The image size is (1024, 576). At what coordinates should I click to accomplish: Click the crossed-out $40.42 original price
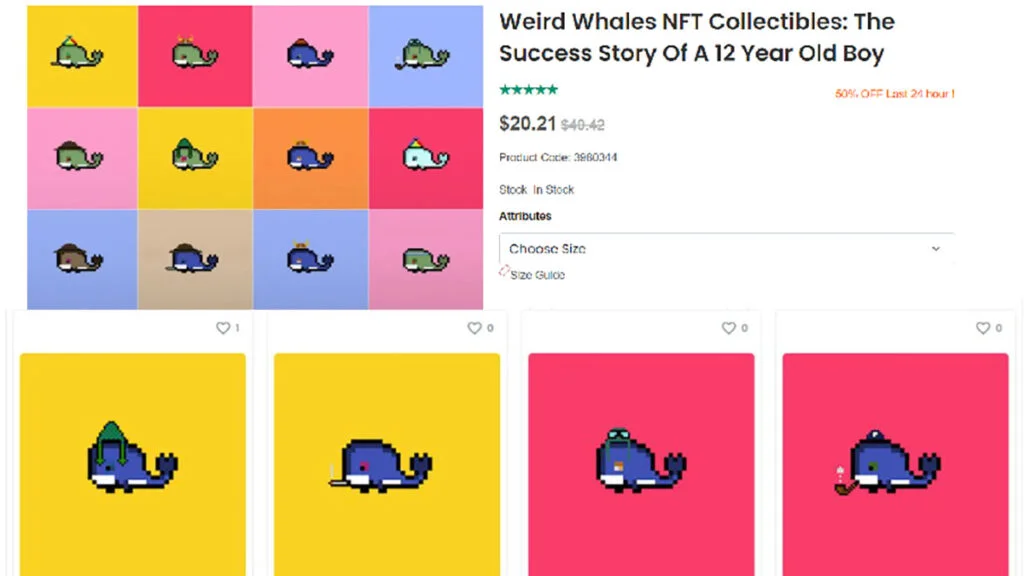(582, 125)
